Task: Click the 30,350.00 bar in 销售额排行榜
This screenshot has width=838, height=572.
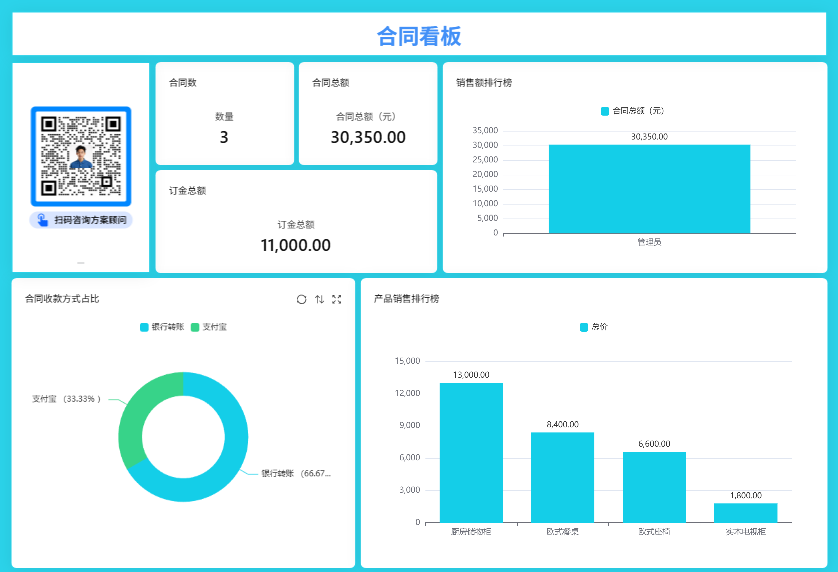Action: click(x=649, y=189)
